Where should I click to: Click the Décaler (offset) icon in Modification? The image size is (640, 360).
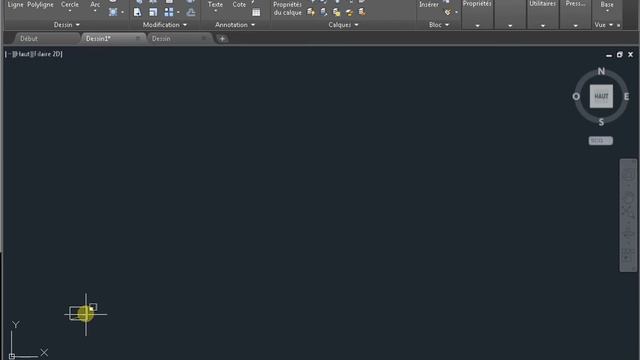click(x=191, y=12)
